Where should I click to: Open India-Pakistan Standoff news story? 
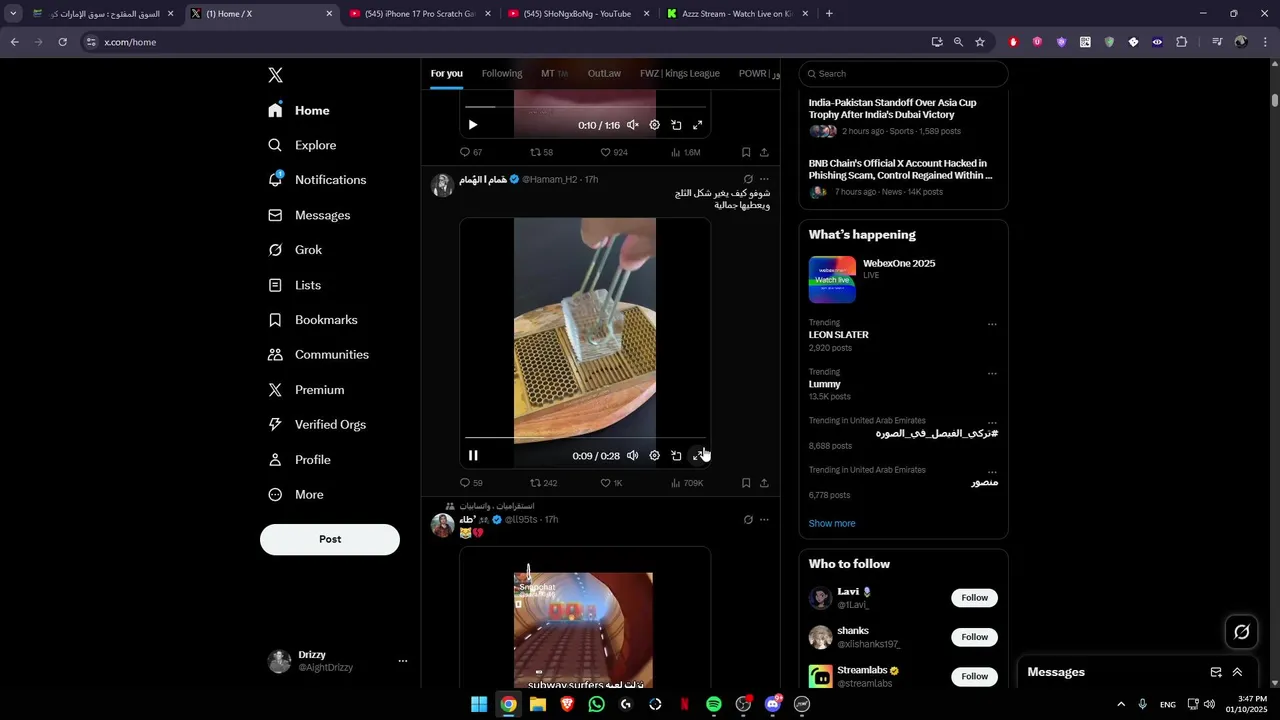[903, 117]
